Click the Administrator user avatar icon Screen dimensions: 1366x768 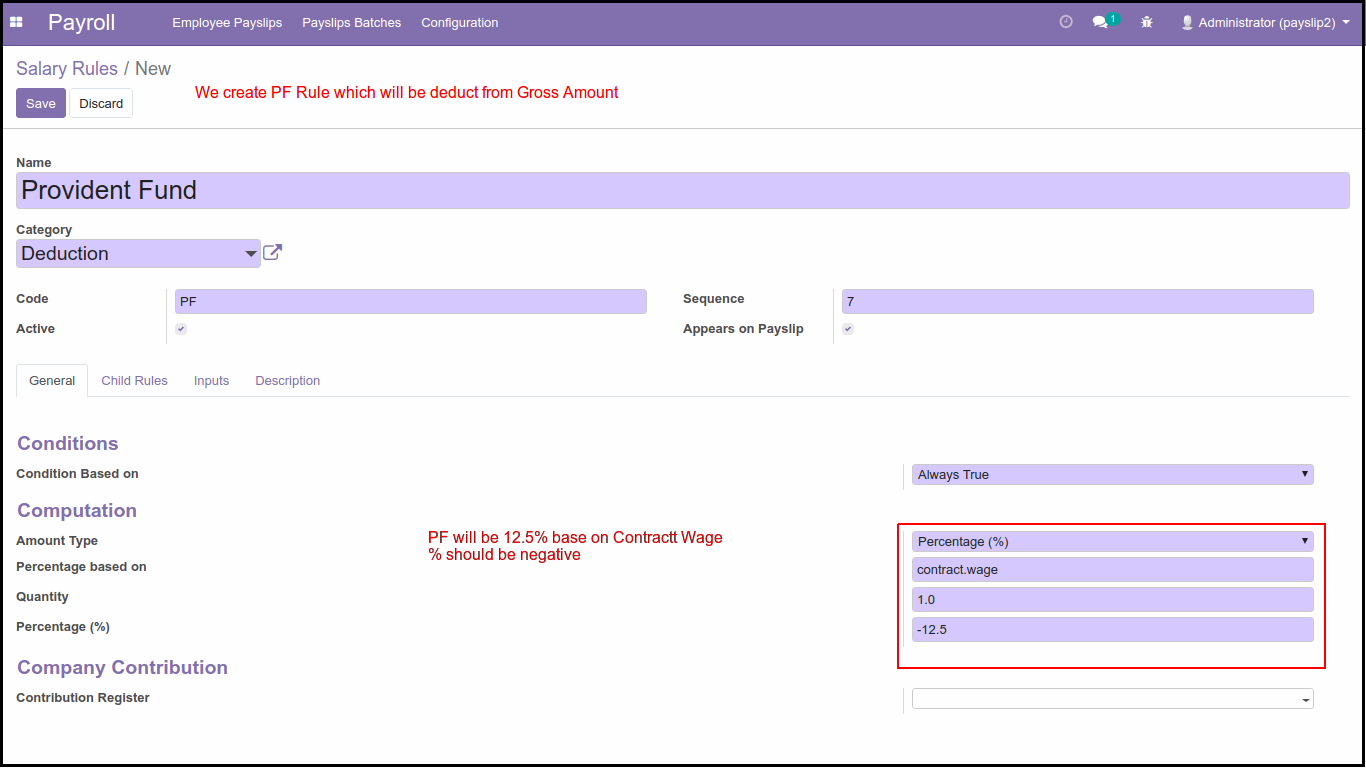tap(1187, 22)
